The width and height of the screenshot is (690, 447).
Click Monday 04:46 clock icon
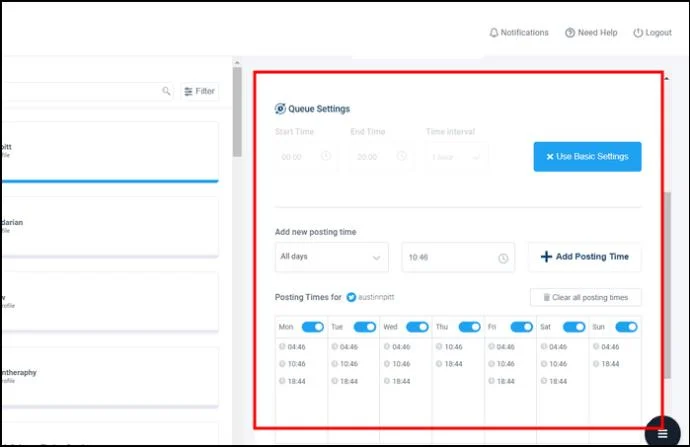point(282,347)
